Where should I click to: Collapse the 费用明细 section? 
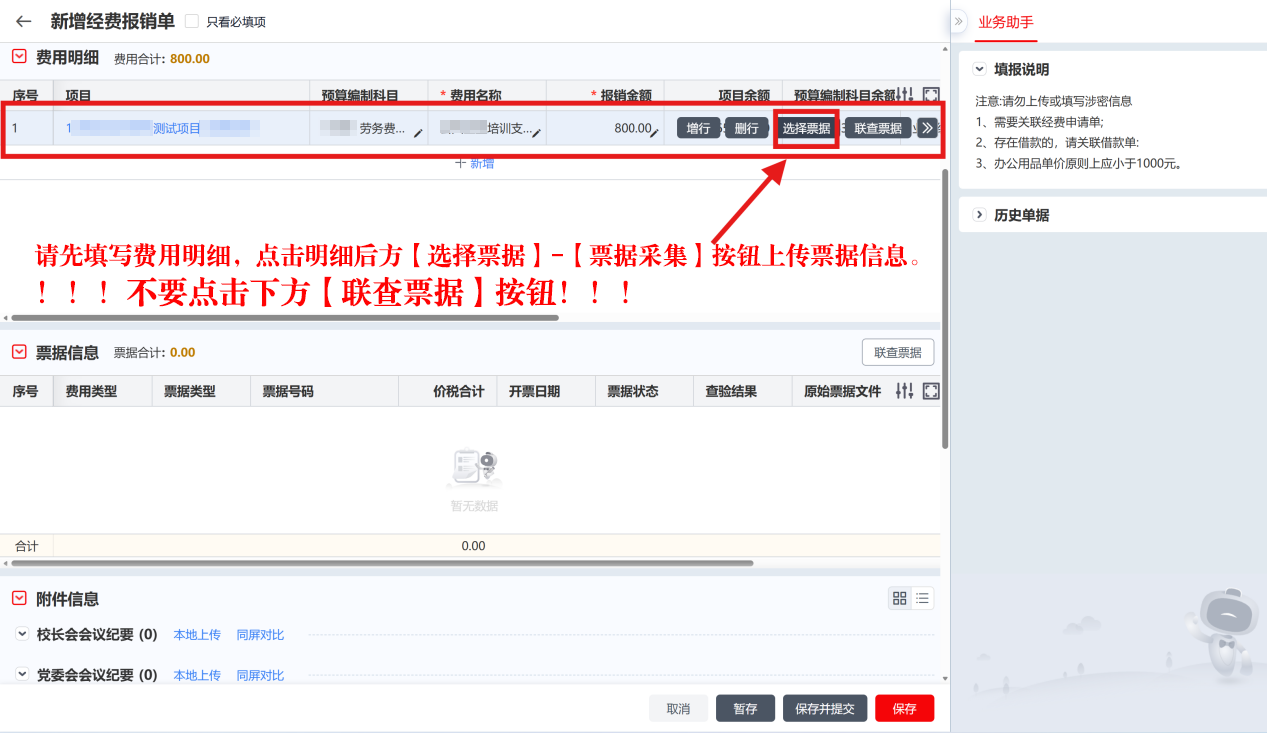click(x=19, y=58)
